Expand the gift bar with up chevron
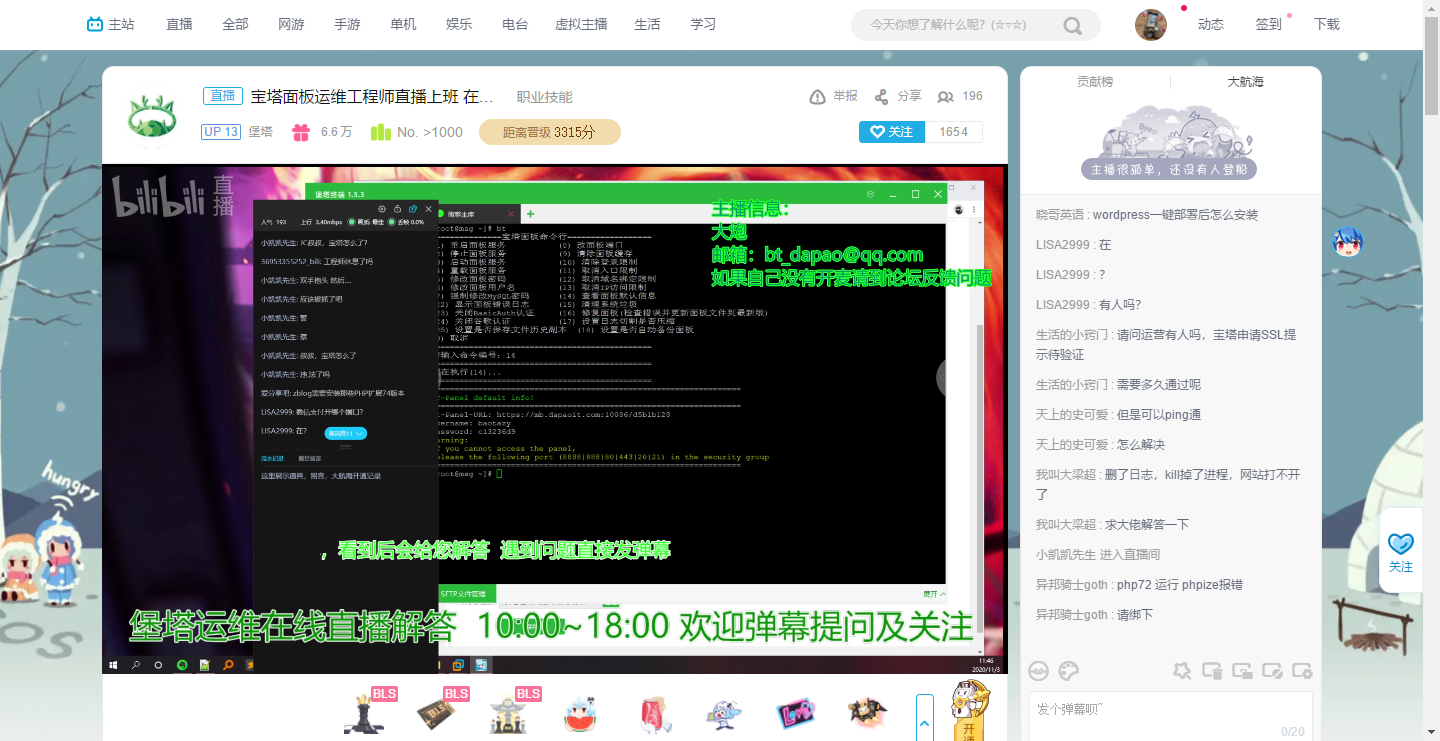This screenshot has width=1440, height=741. coord(924,720)
